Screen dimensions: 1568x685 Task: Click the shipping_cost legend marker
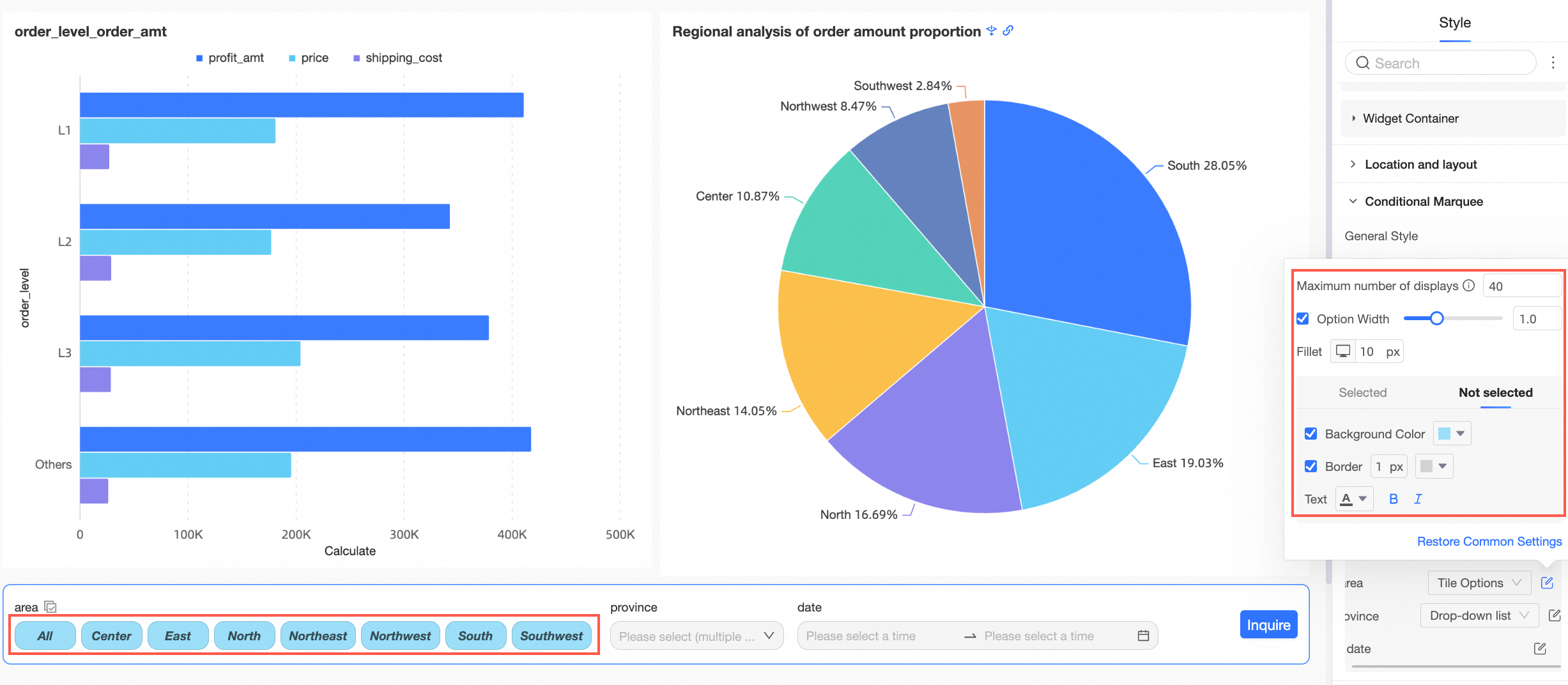357,58
